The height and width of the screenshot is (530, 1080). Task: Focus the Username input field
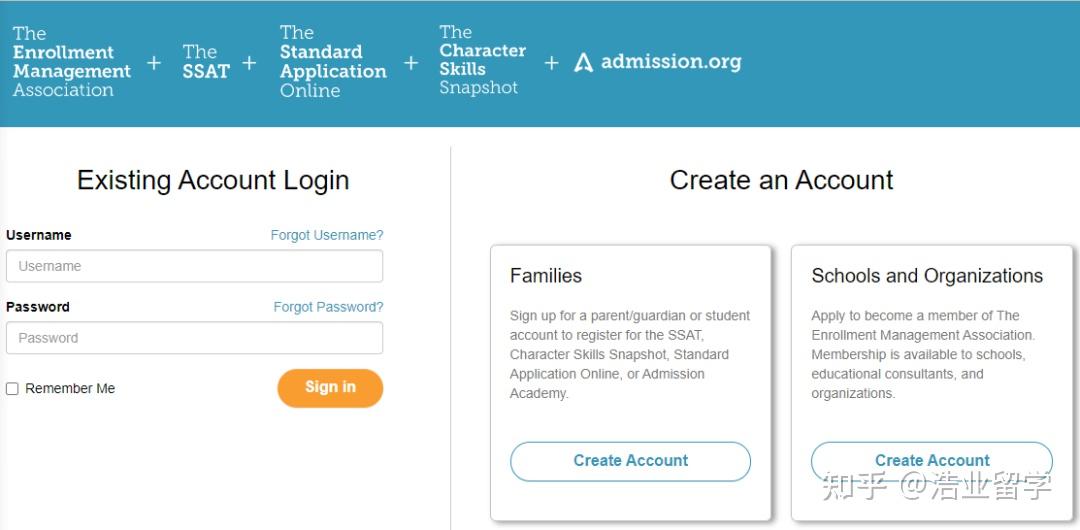tap(194, 266)
